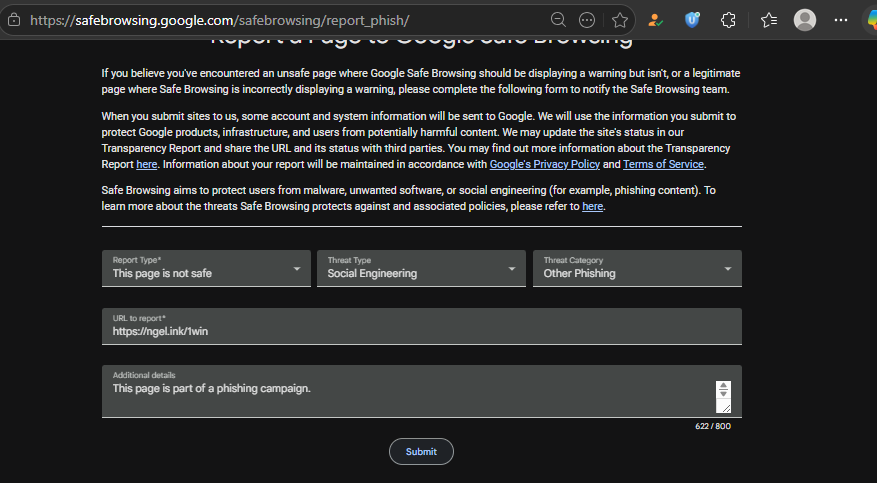
Task: Click the textarea resize handle
Action: pos(725,408)
